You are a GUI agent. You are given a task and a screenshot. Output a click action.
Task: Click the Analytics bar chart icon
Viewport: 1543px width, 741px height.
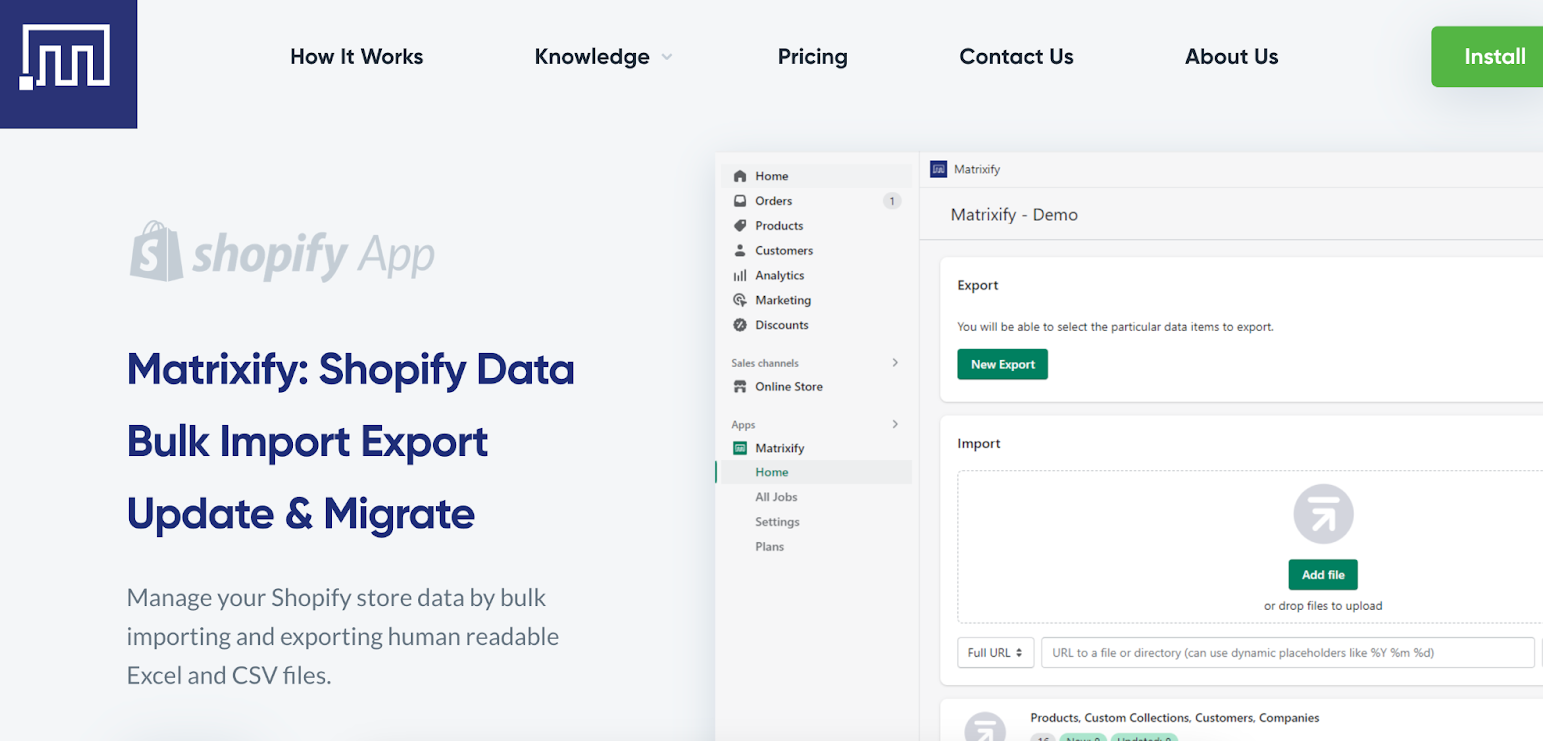point(740,275)
